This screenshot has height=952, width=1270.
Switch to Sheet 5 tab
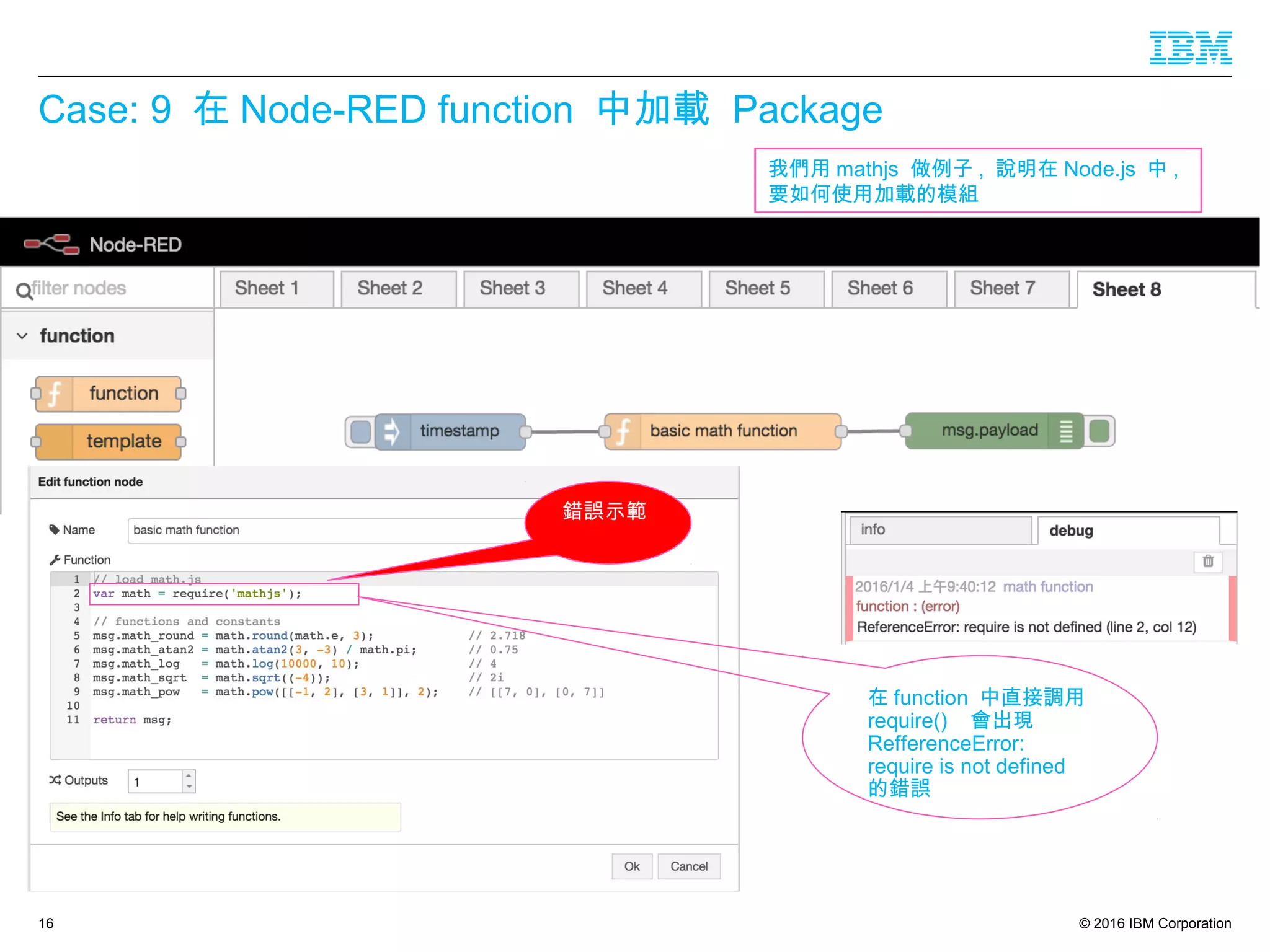click(766, 289)
